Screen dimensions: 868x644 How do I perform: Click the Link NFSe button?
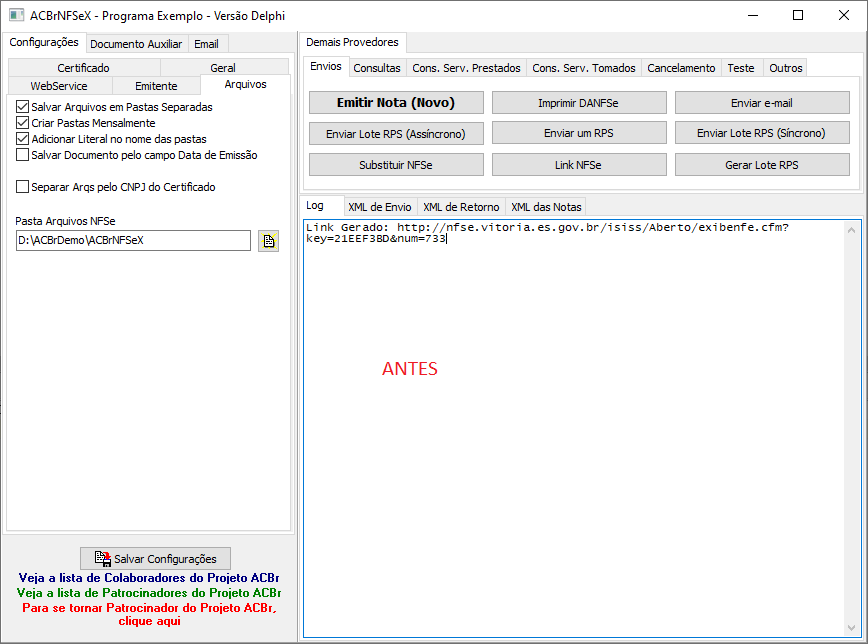pyautogui.click(x=579, y=164)
